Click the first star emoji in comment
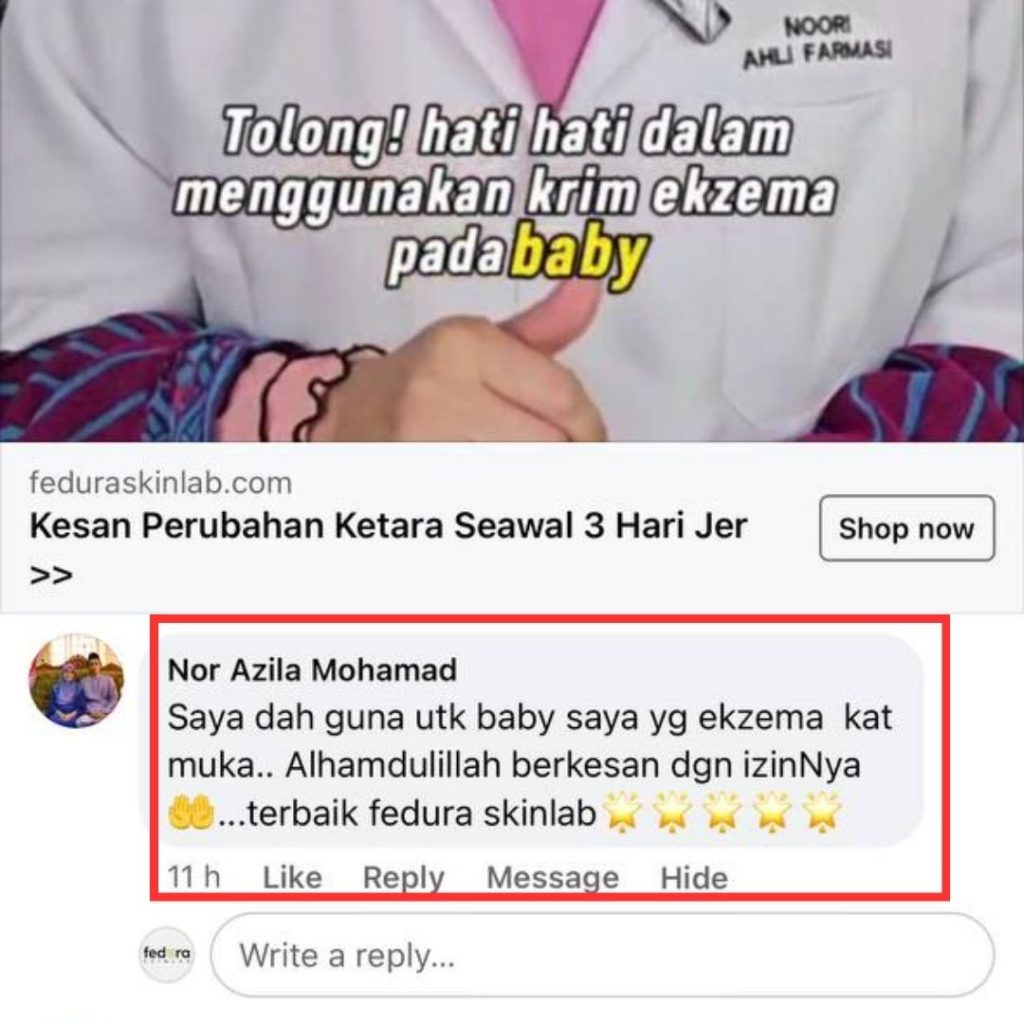The height and width of the screenshot is (1024, 1024). point(622,813)
